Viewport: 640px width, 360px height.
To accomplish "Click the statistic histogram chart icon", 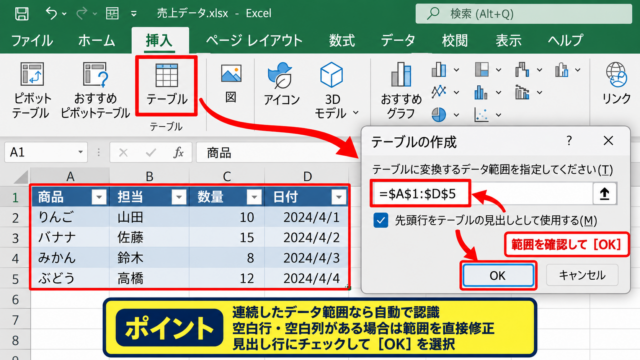I will [481, 92].
